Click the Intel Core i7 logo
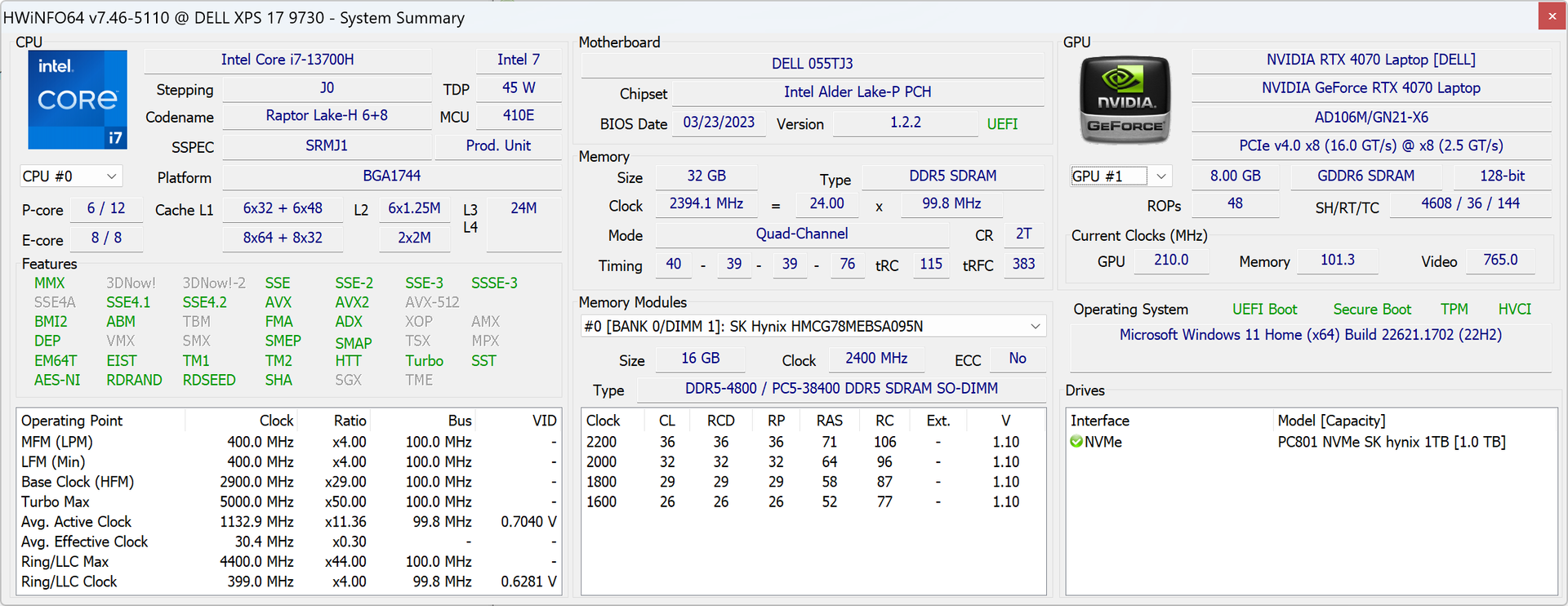This screenshot has width=1568, height=606. pyautogui.click(x=78, y=100)
